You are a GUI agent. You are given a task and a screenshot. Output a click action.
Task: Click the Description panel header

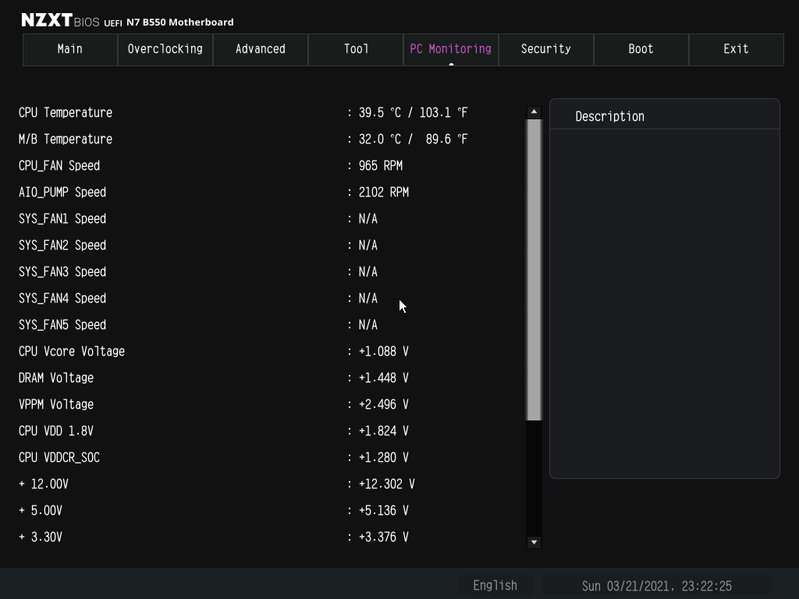tap(664, 115)
